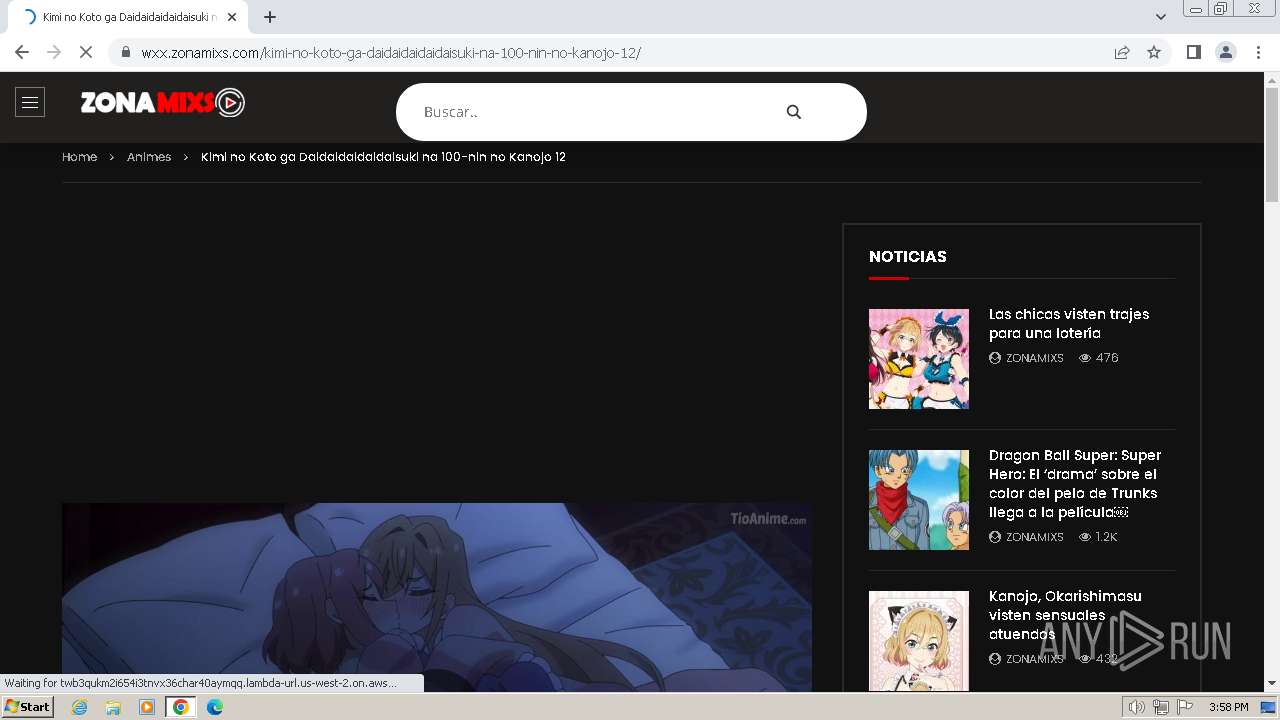Expand the tab search dropdown arrow
1280x720 pixels.
[1161, 17]
